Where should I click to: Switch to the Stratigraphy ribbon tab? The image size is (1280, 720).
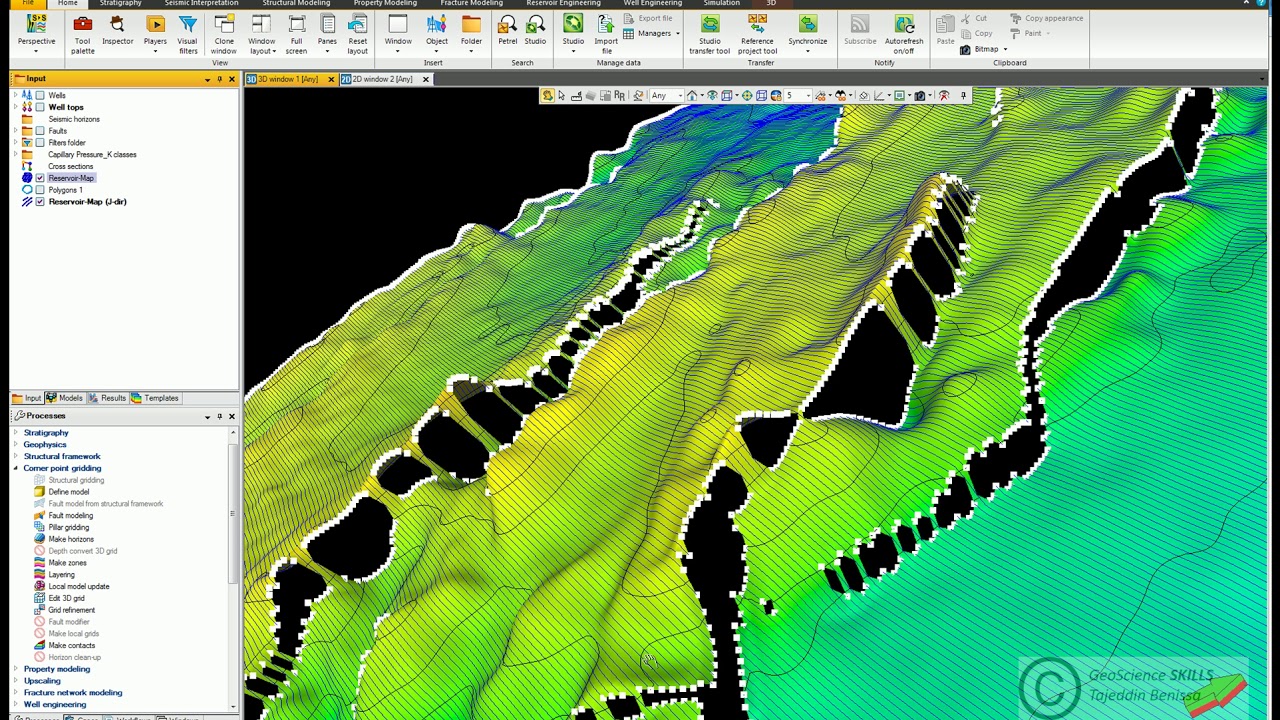[120, 3]
